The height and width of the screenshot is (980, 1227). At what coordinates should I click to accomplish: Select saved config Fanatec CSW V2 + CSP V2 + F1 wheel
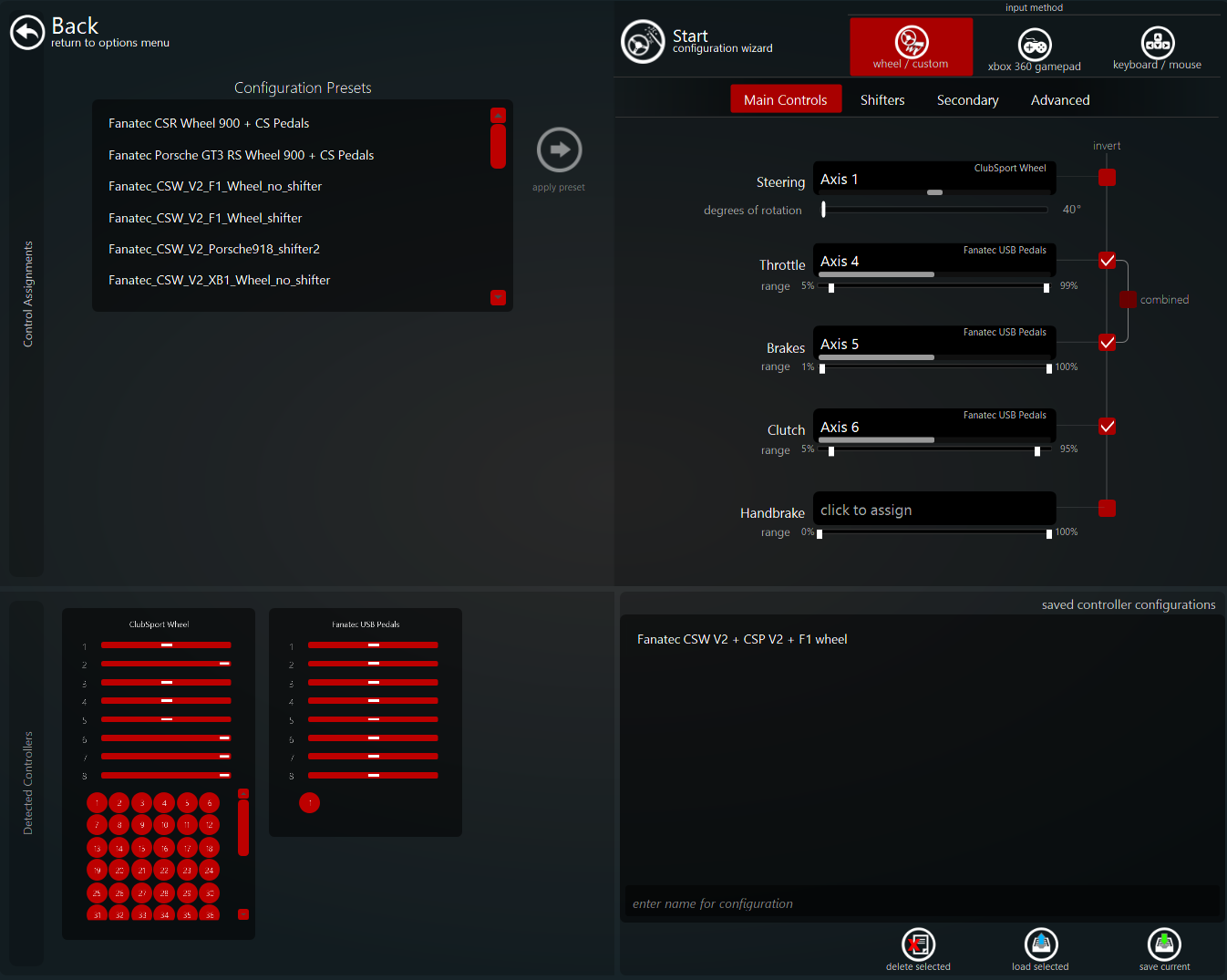point(742,639)
